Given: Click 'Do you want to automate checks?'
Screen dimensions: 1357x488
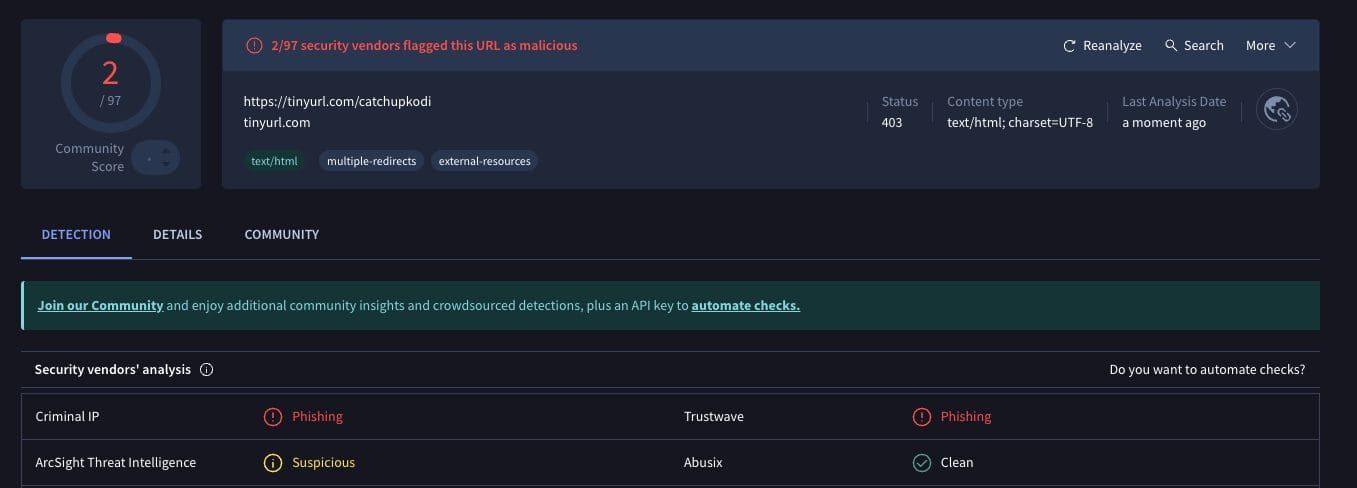Looking at the screenshot, I should 1207,370.
